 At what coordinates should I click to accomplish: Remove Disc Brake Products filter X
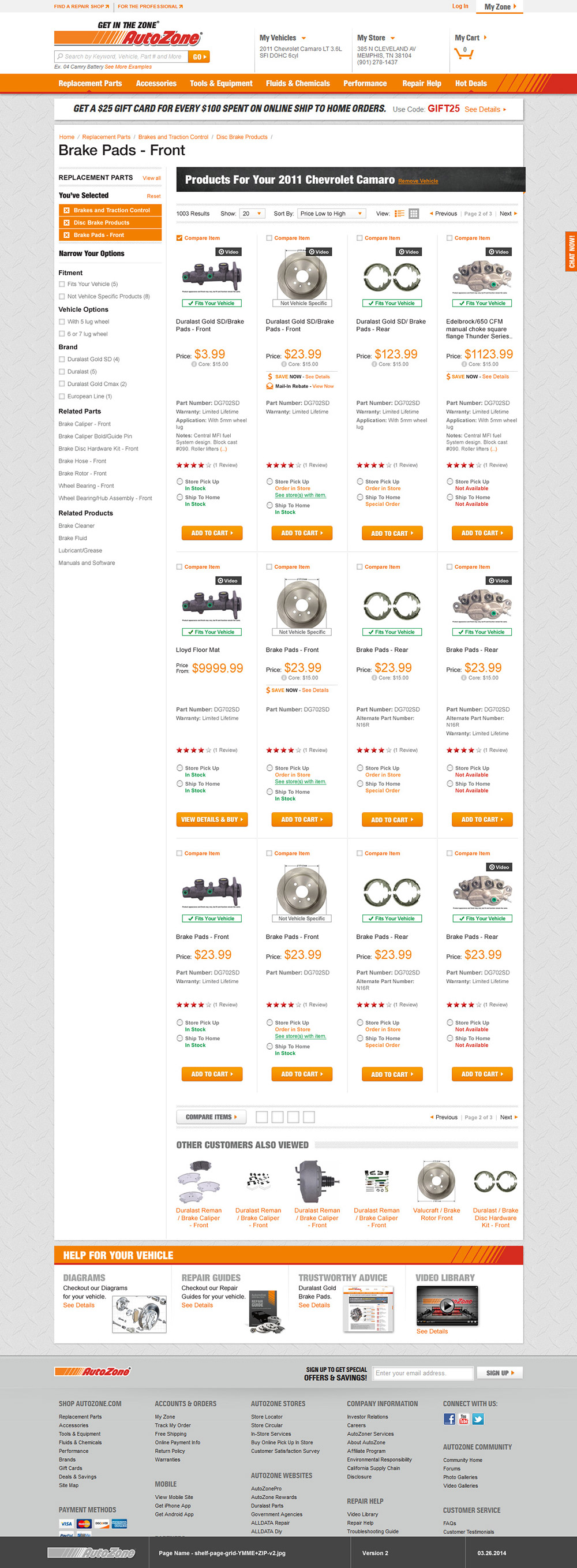(x=67, y=223)
